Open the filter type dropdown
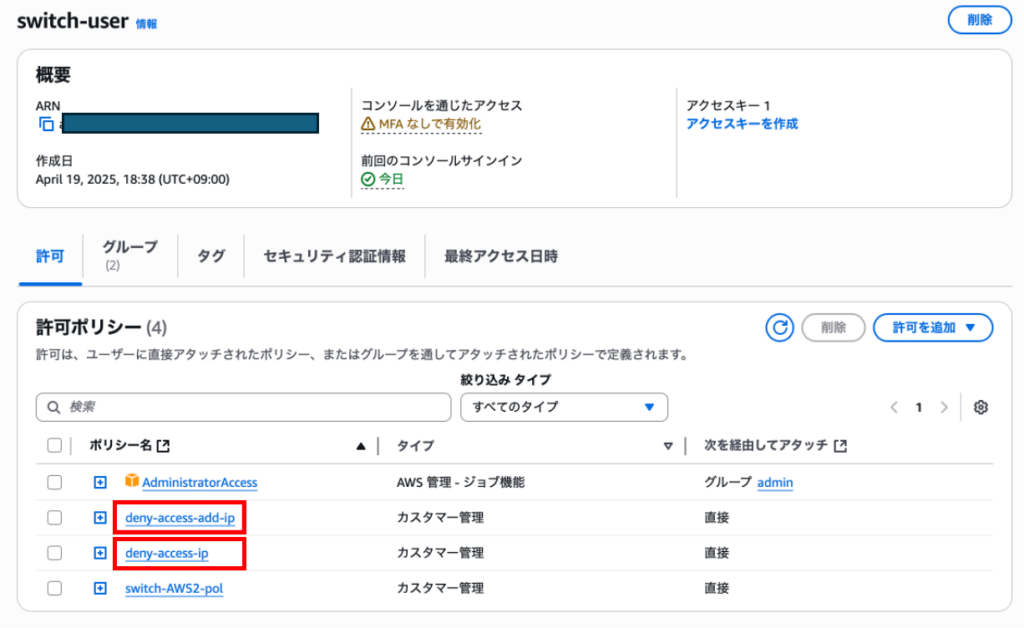The width and height of the screenshot is (1024, 628). (563, 407)
